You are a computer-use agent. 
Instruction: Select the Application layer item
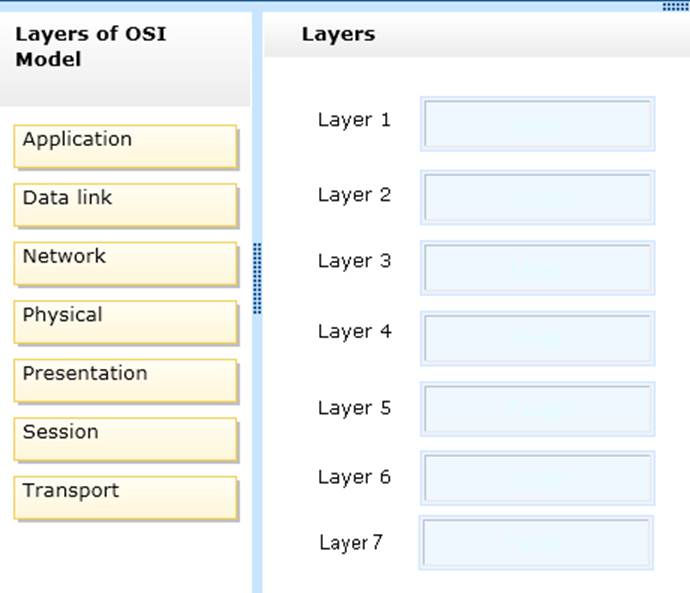click(x=125, y=146)
